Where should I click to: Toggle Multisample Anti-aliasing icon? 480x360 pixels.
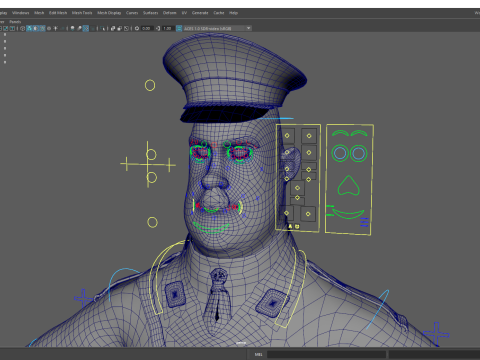pyautogui.click(x=86, y=28)
